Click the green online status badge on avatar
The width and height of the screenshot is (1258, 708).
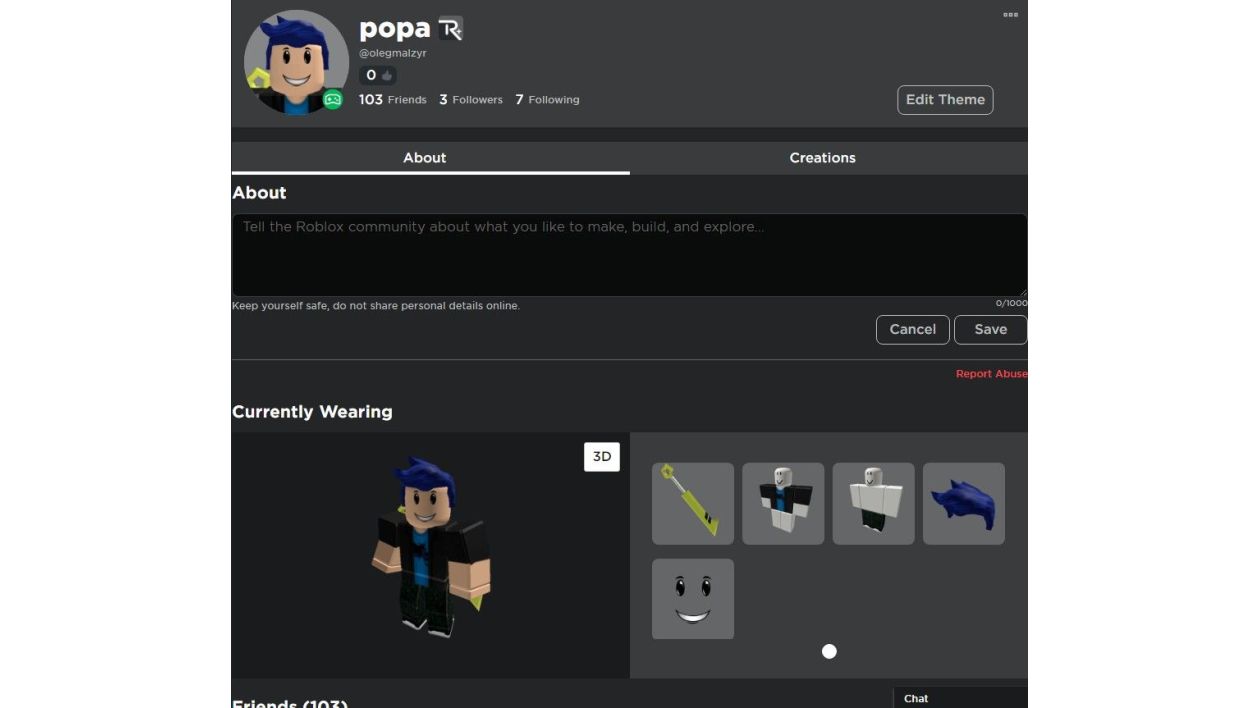click(333, 99)
